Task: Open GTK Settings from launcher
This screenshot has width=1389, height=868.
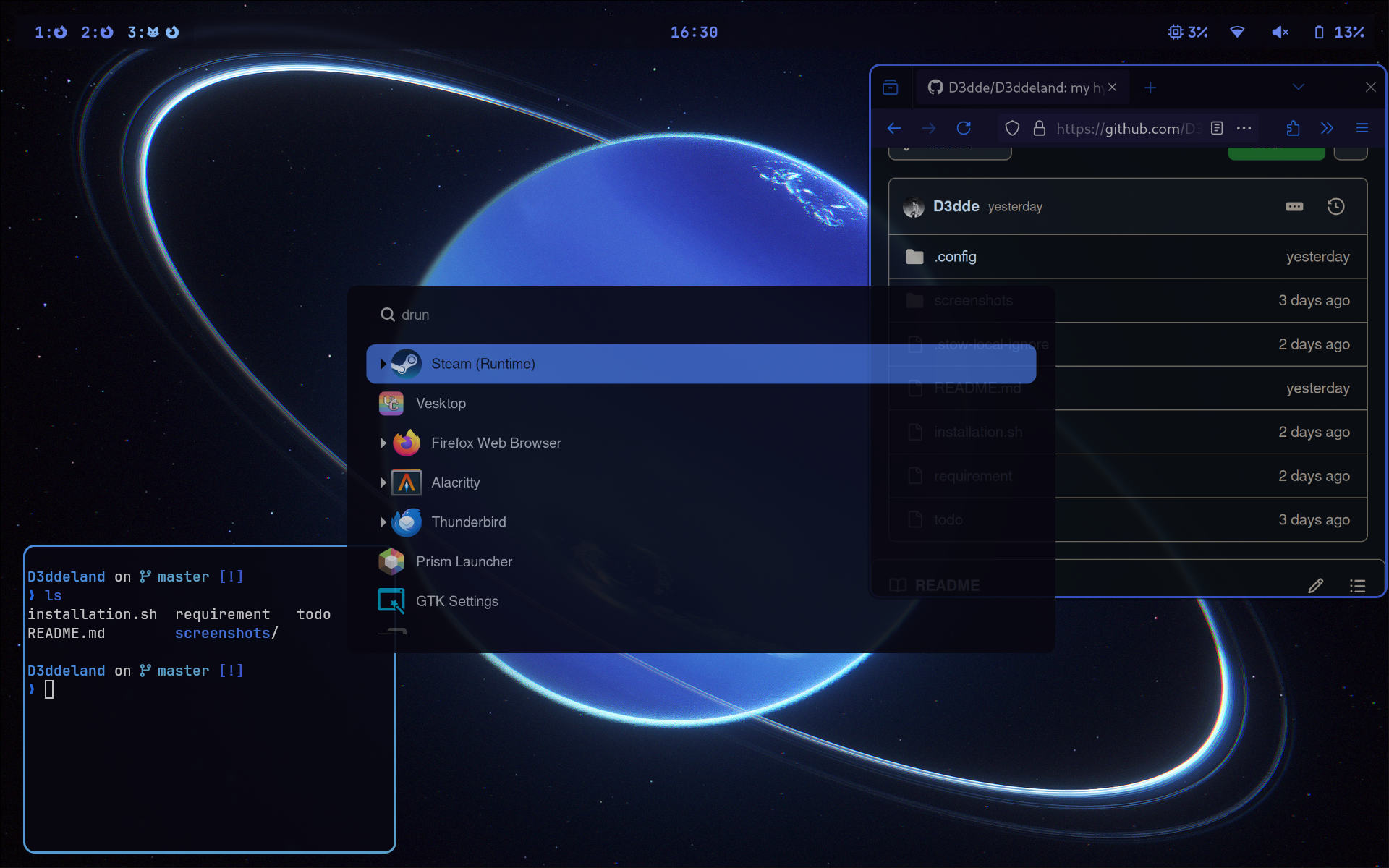Action: point(701,601)
